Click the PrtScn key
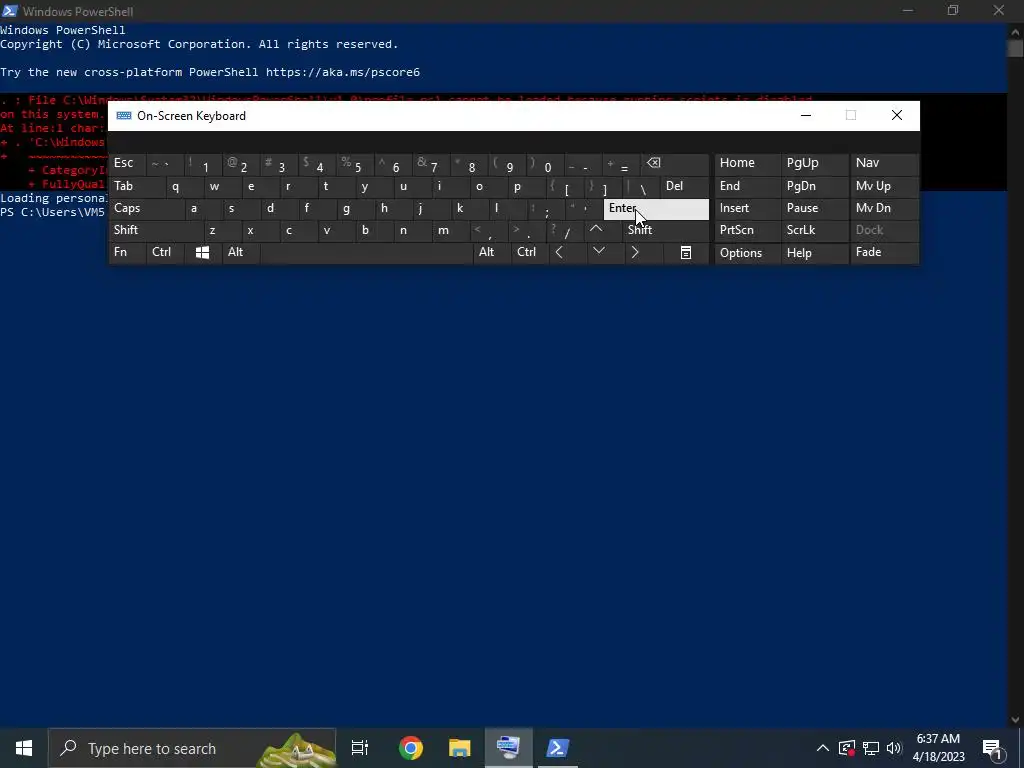The width and height of the screenshot is (1024, 768). [x=748, y=230]
